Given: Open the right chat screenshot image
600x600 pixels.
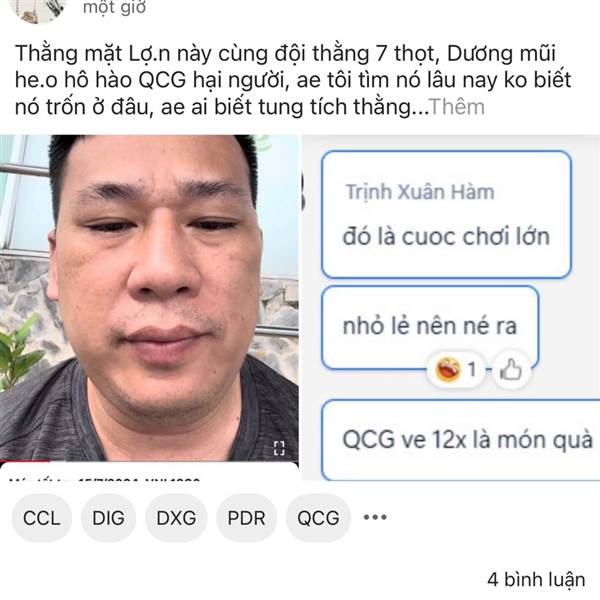Looking at the screenshot, I should click(451, 308).
